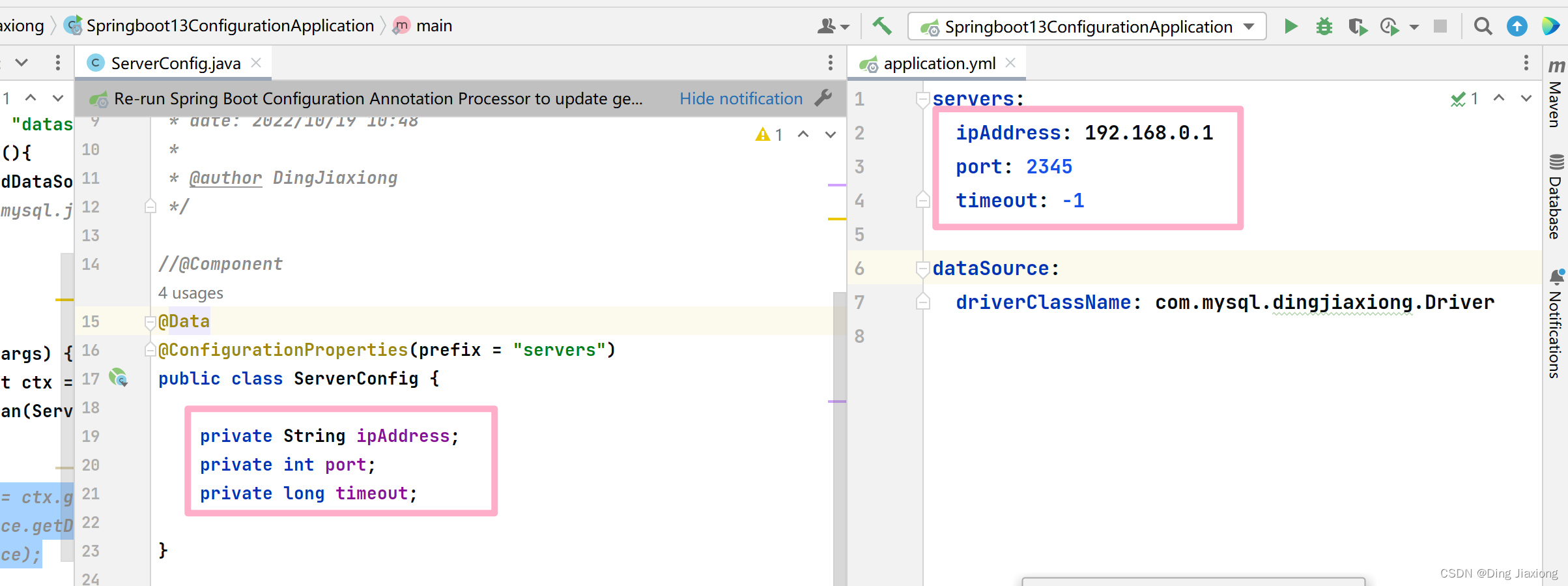Open tab options menu for ServerConfig editor
Viewport: 1568px width, 586px height.
[x=830, y=63]
